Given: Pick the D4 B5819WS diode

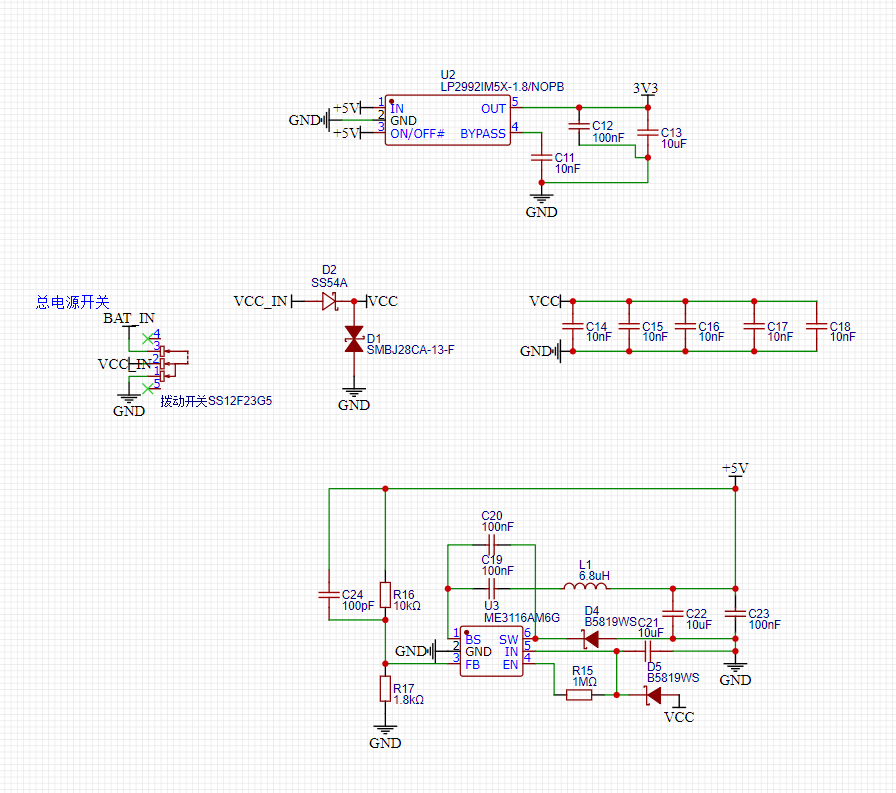Looking at the screenshot, I should point(590,638).
